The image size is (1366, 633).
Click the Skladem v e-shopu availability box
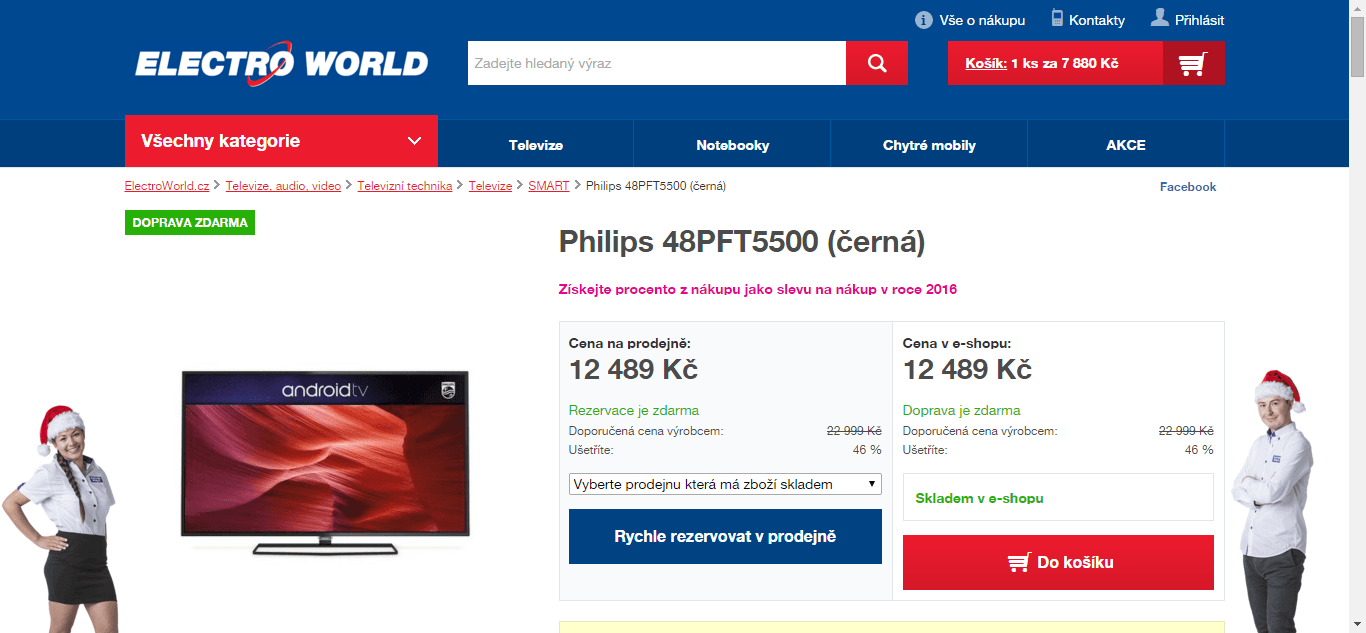(1058, 497)
